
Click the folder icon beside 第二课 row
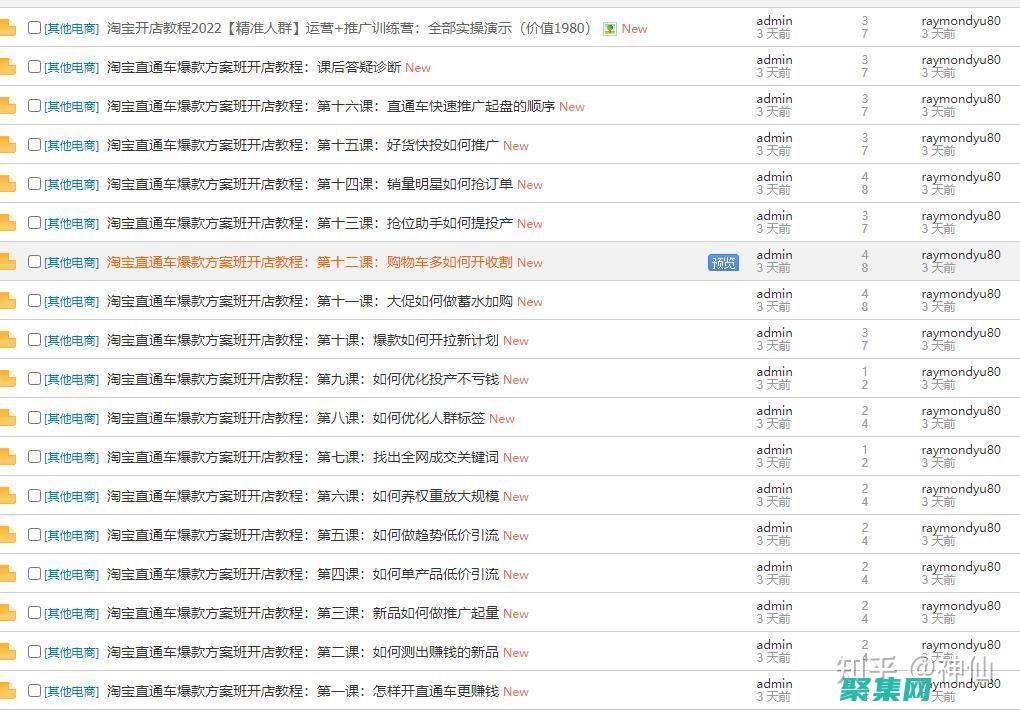click(x=9, y=652)
